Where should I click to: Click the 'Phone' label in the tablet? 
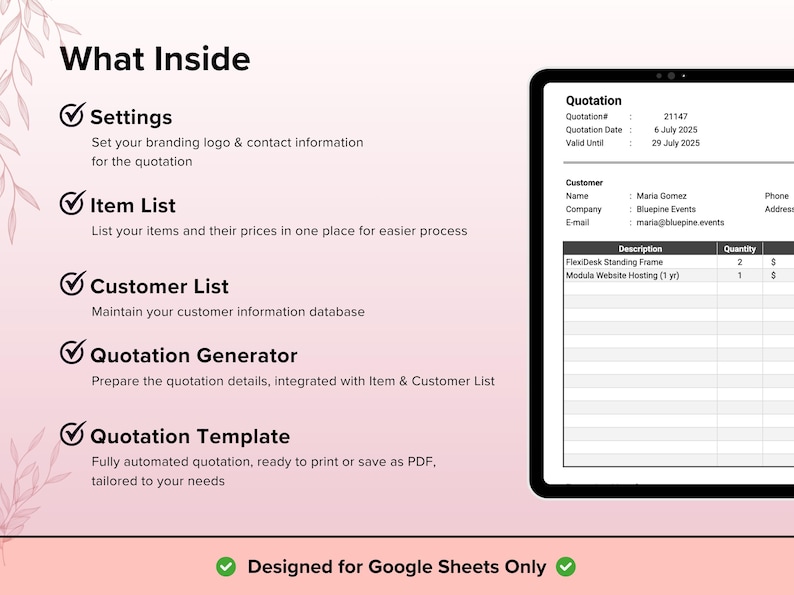click(x=777, y=195)
